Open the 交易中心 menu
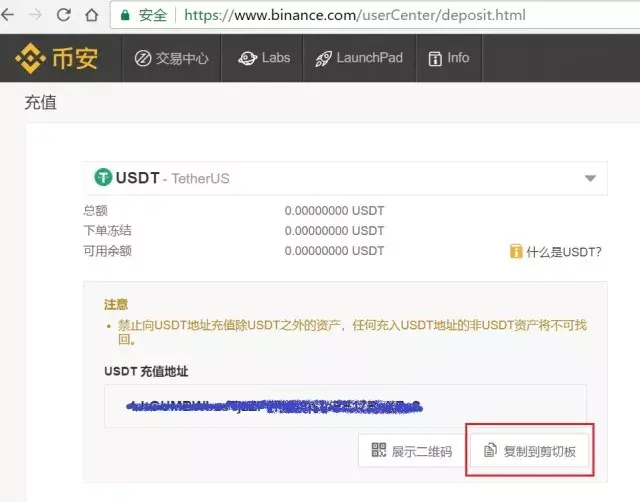The width and height of the screenshot is (640, 502). 171,58
